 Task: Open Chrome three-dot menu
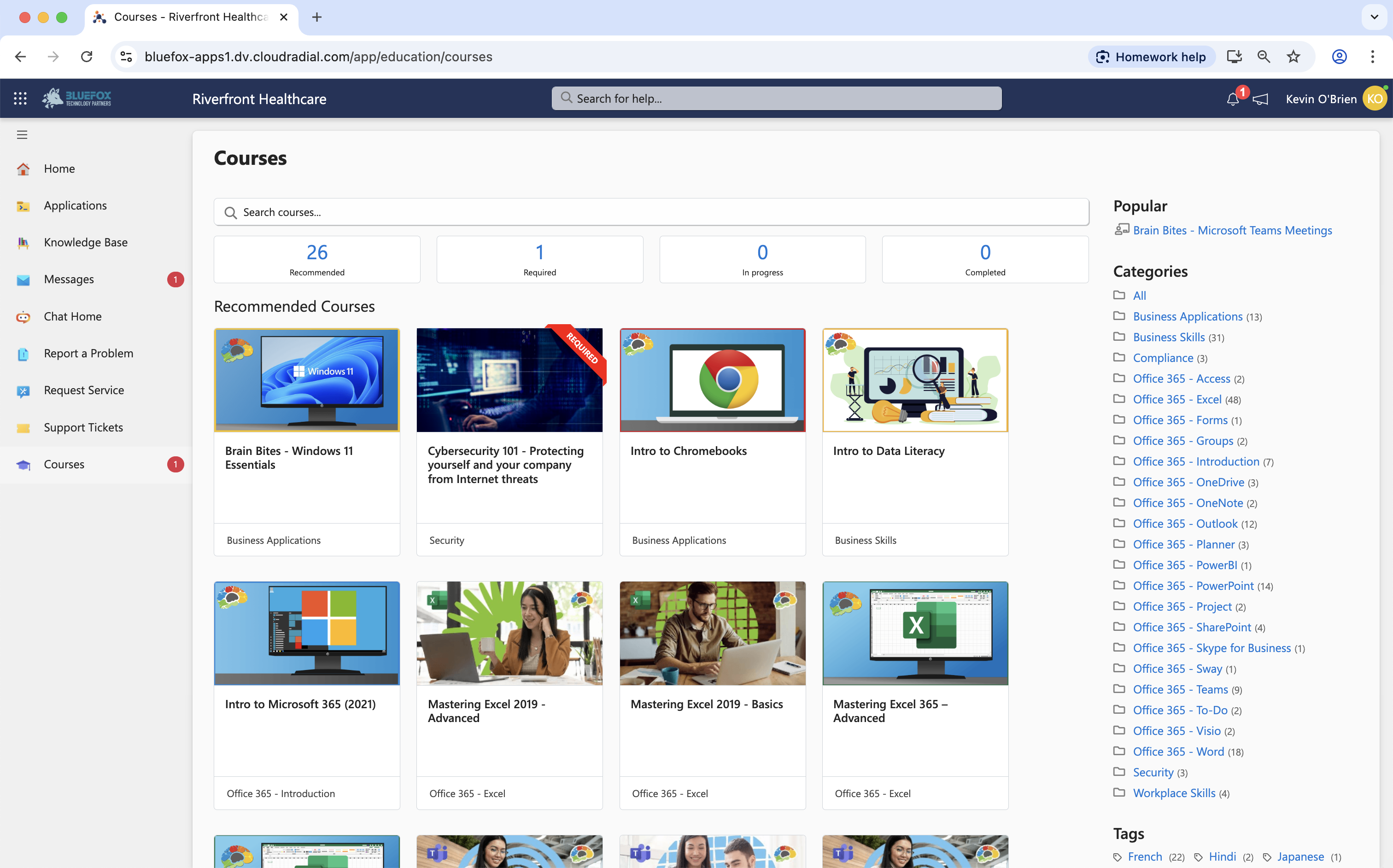coord(1373,57)
